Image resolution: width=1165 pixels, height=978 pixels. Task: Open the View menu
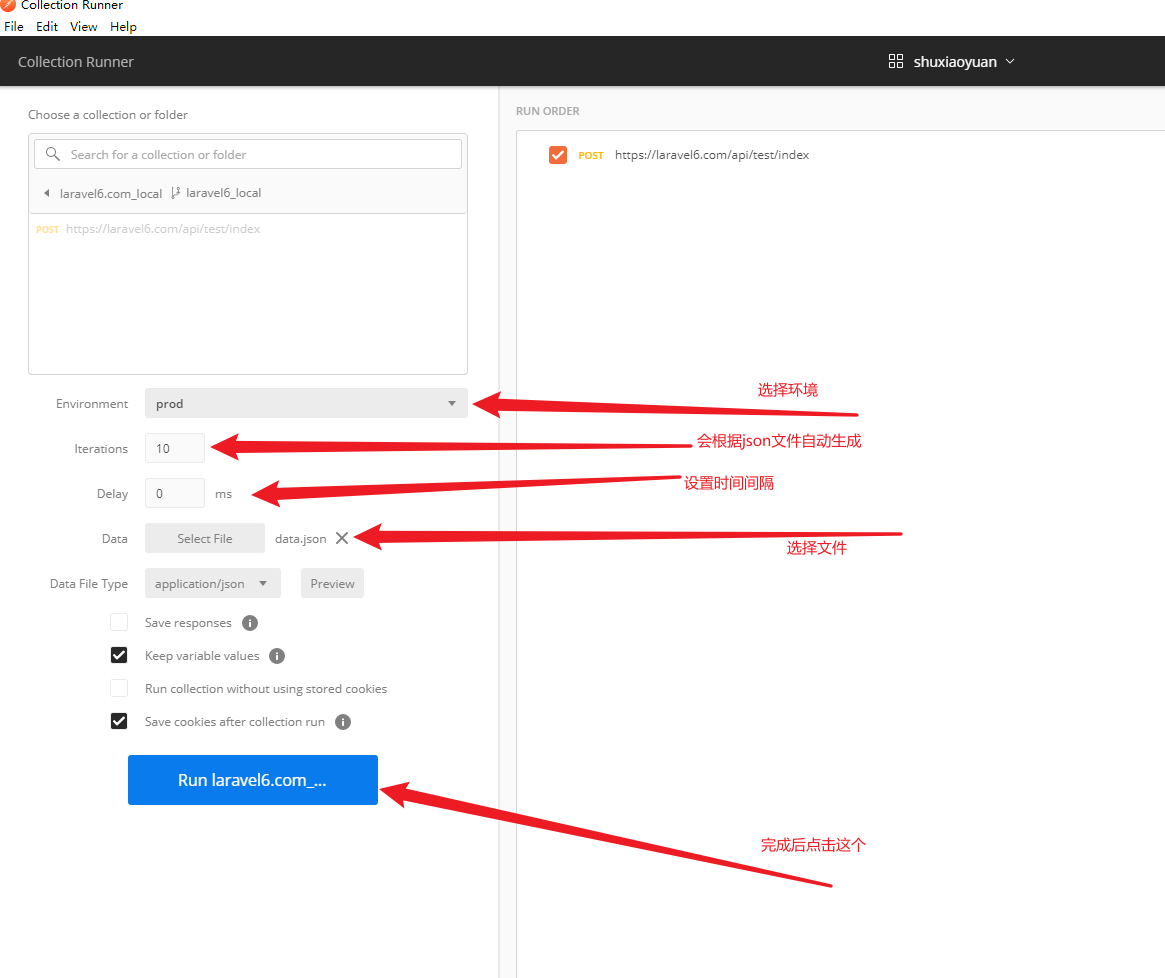click(84, 27)
